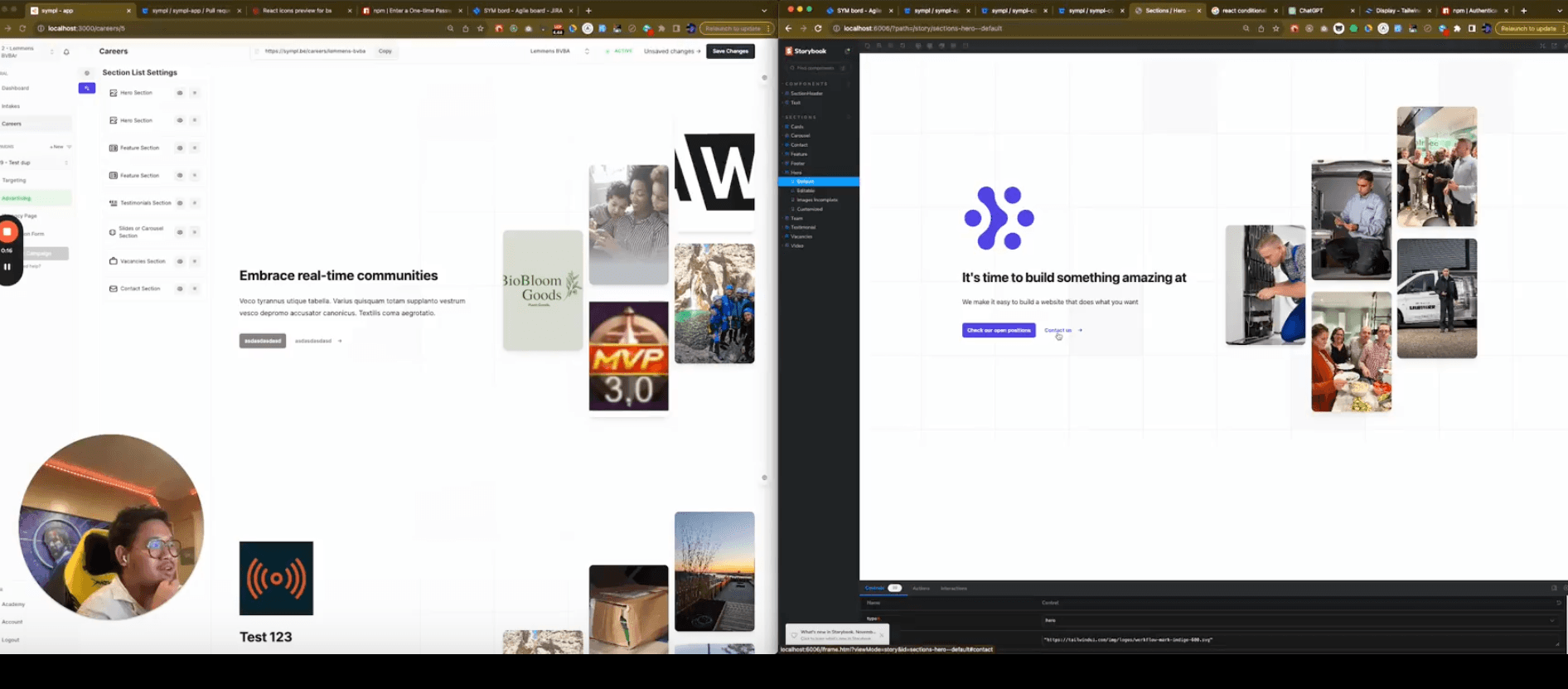Switch to the Interactions tab in Storybook
1568x689 pixels.
coord(953,588)
